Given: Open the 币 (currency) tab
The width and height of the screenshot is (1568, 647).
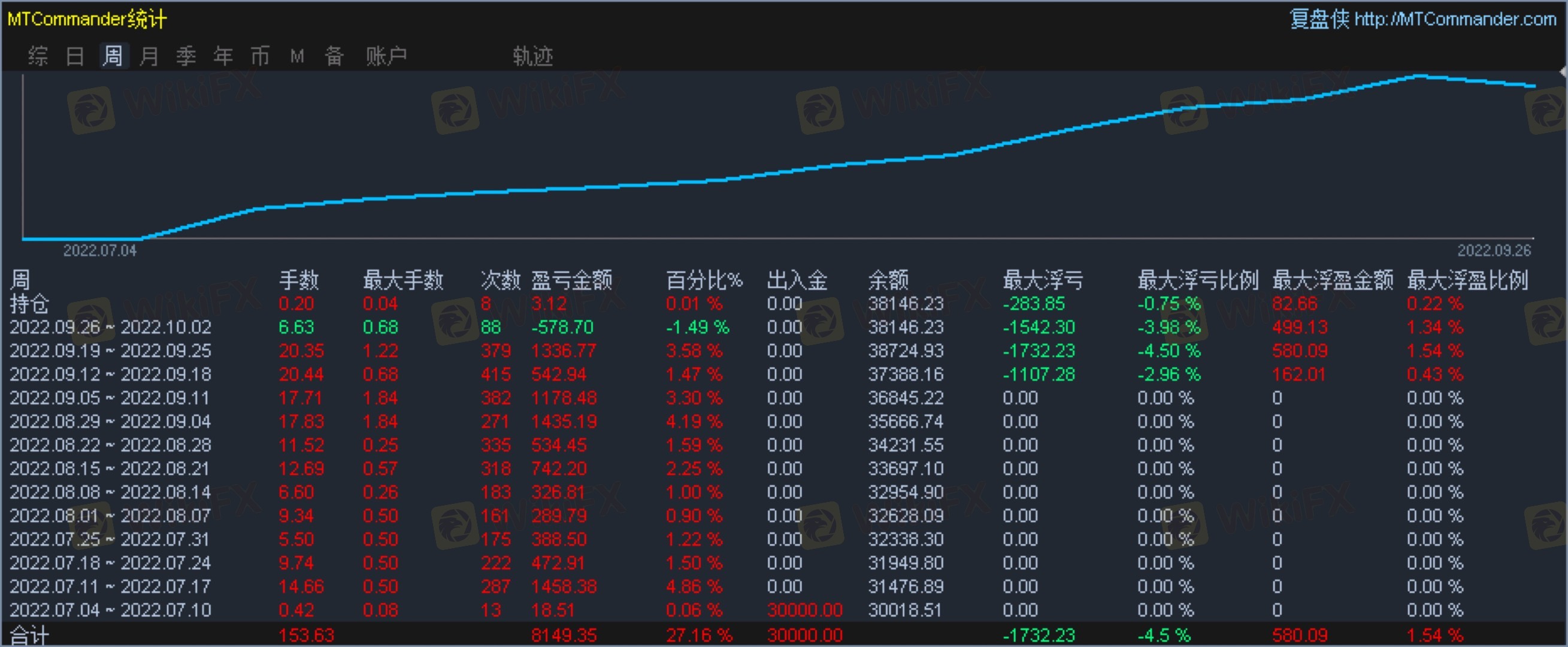Looking at the screenshot, I should pyautogui.click(x=261, y=56).
